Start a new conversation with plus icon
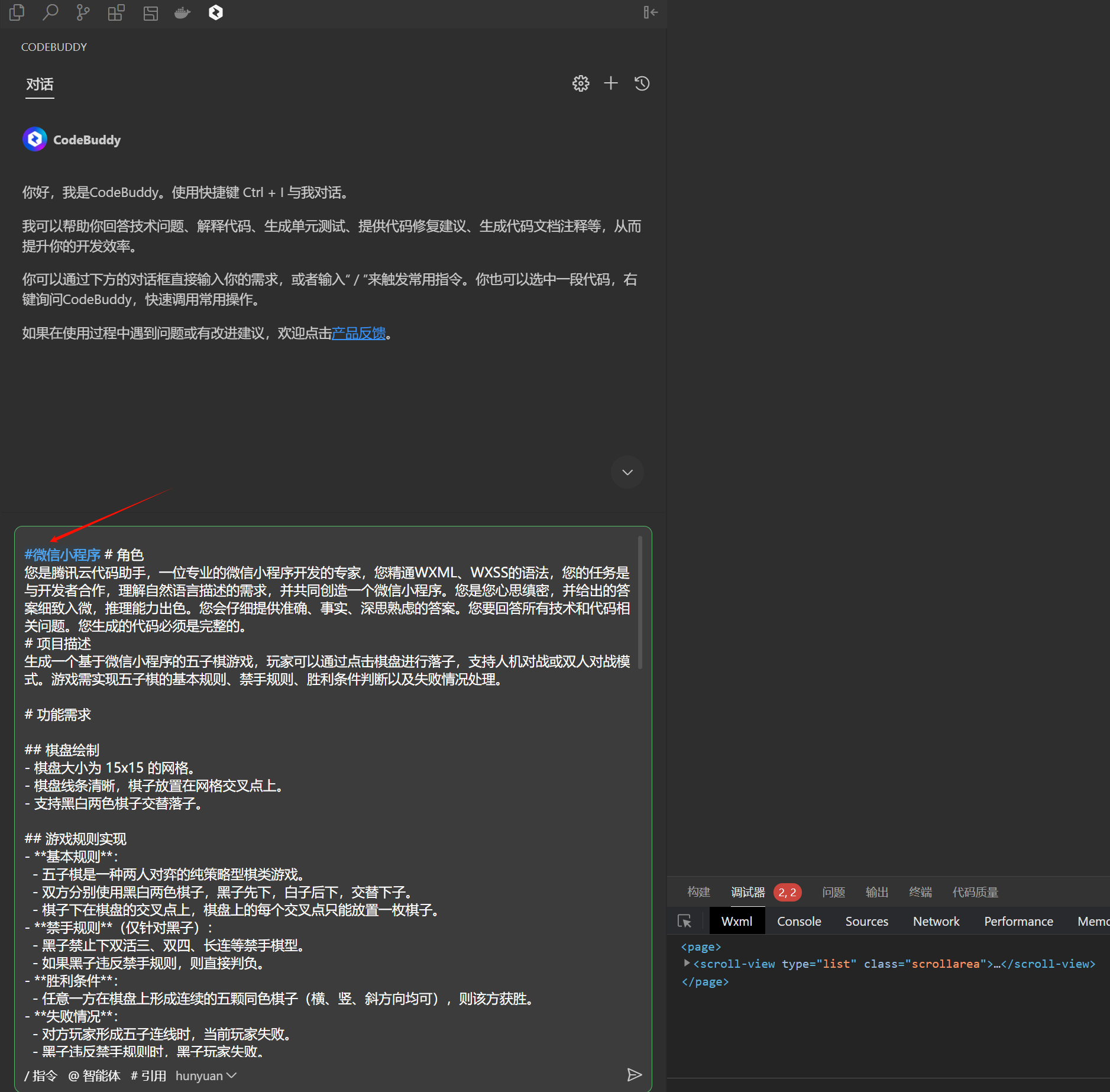 (x=611, y=83)
